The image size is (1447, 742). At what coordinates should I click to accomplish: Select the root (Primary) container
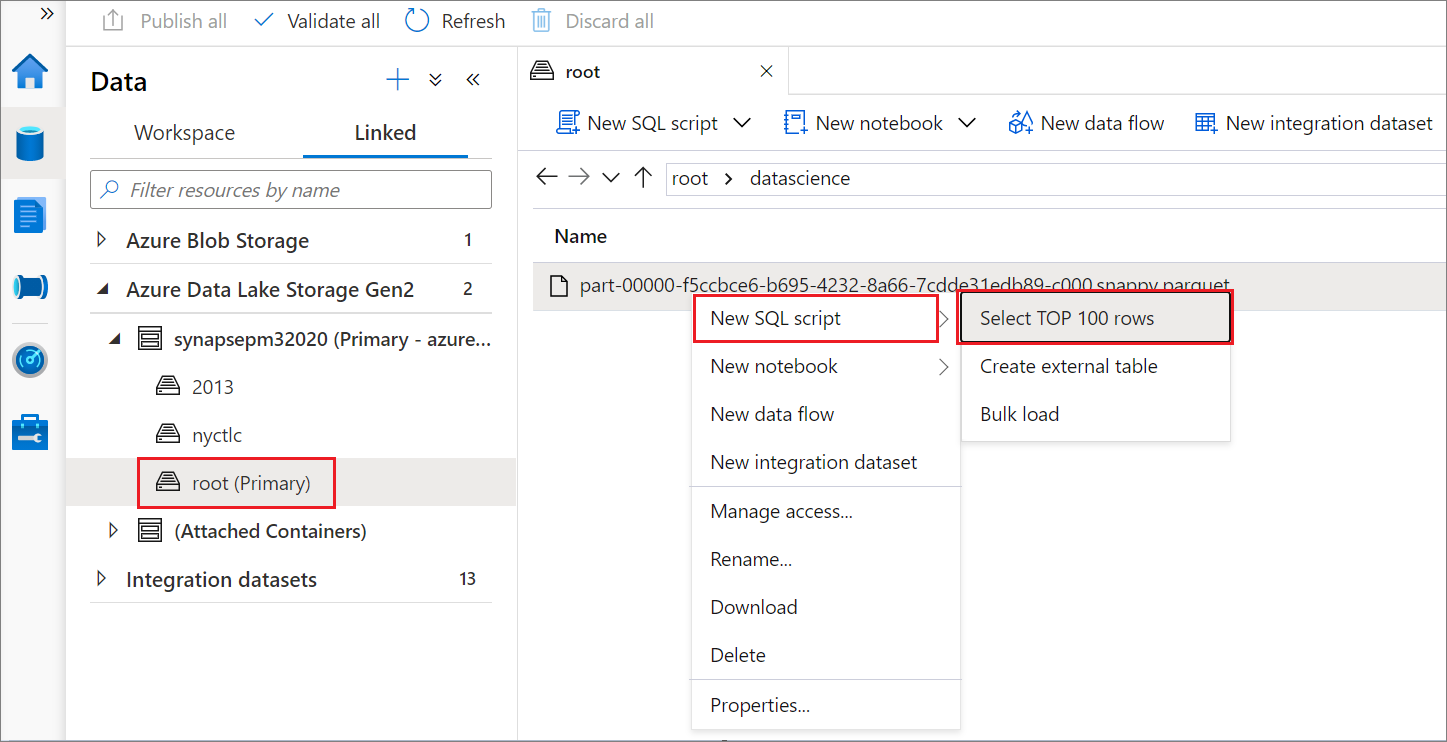(291, 483)
